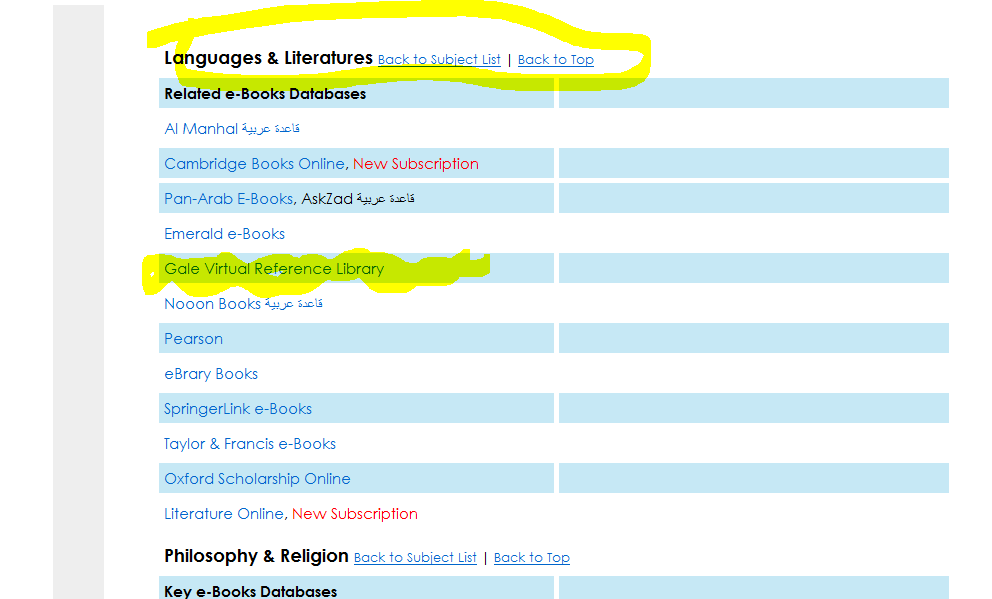Open Cambridge Books Online link
The image size is (992, 599).
(254, 164)
